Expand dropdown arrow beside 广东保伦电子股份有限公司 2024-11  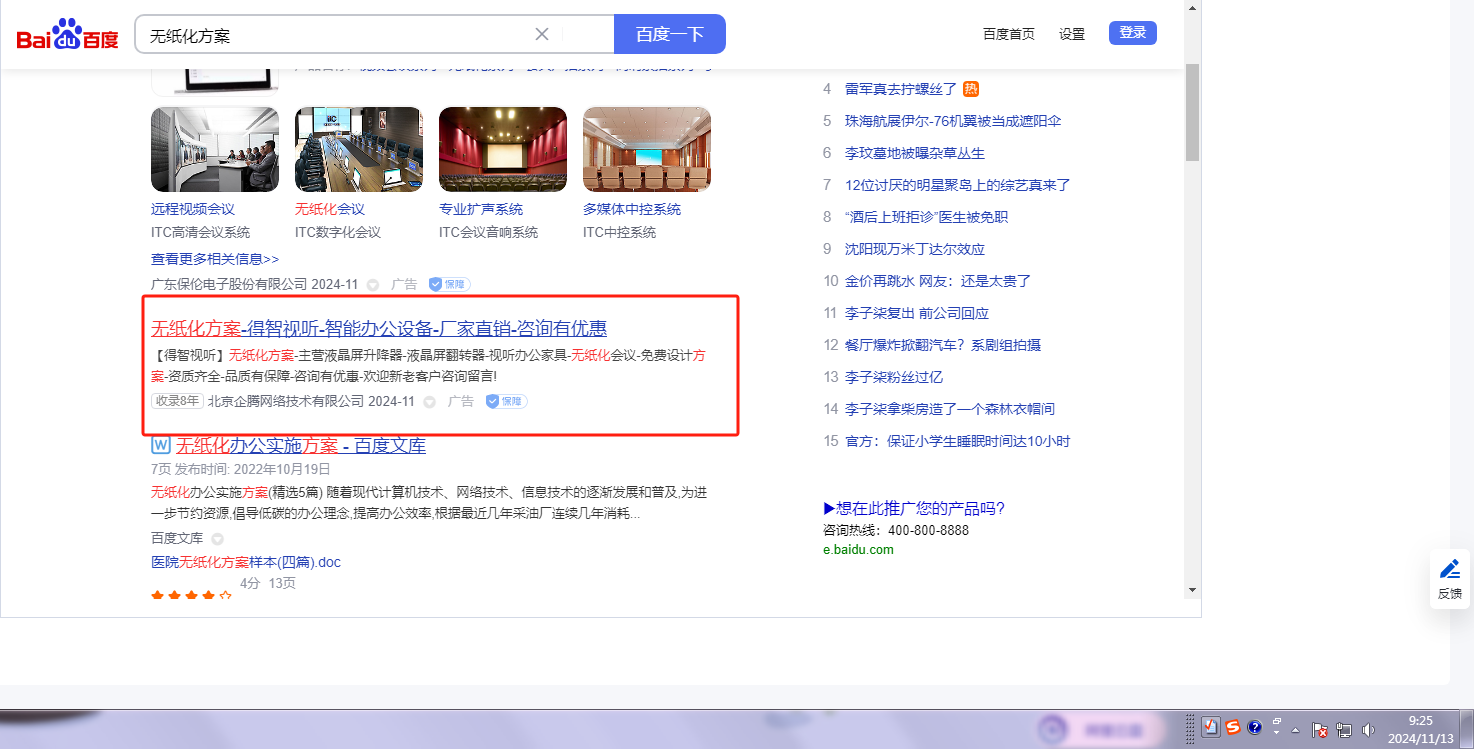pos(373,285)
